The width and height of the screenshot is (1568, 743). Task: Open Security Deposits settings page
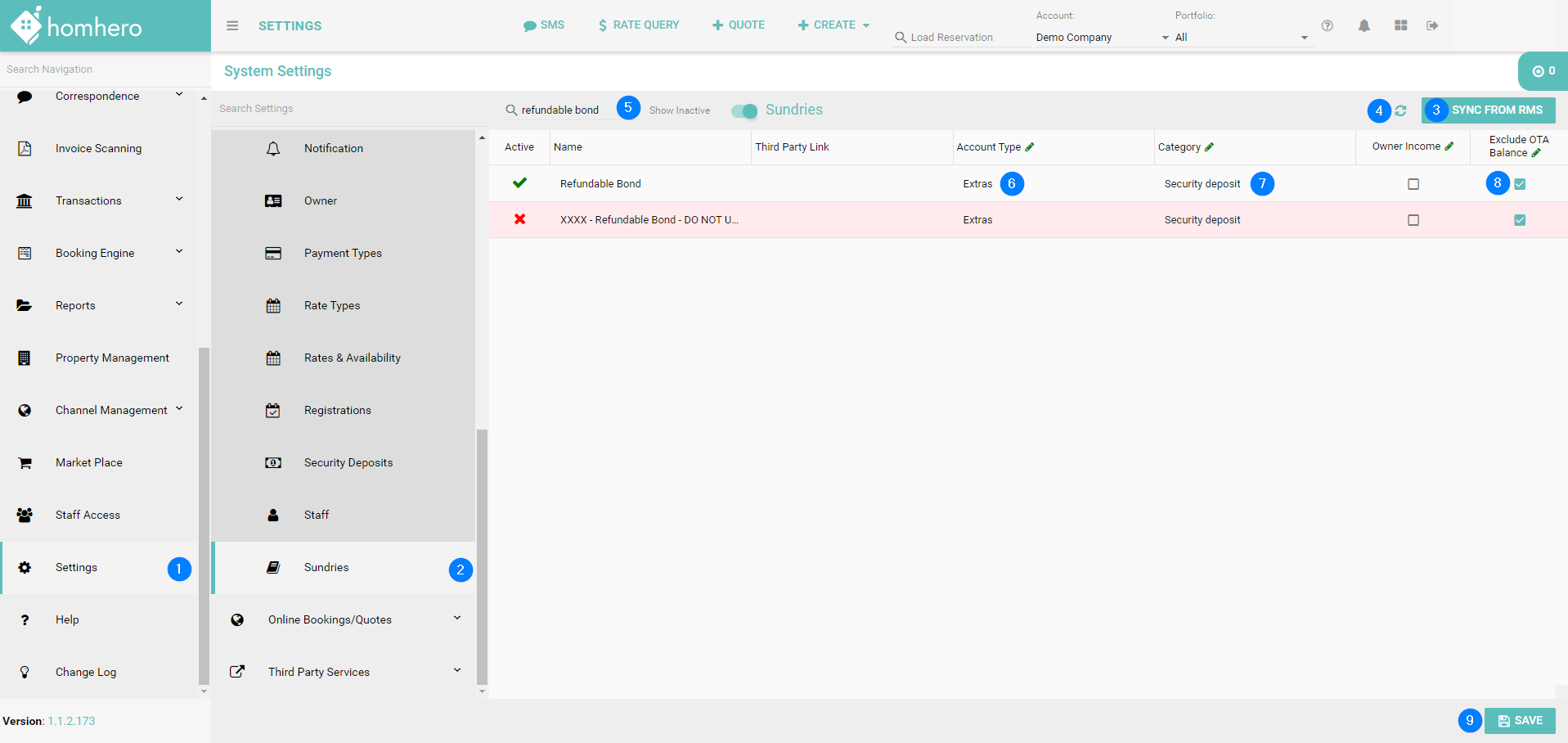pyautogui.click(x=348, y=462)
